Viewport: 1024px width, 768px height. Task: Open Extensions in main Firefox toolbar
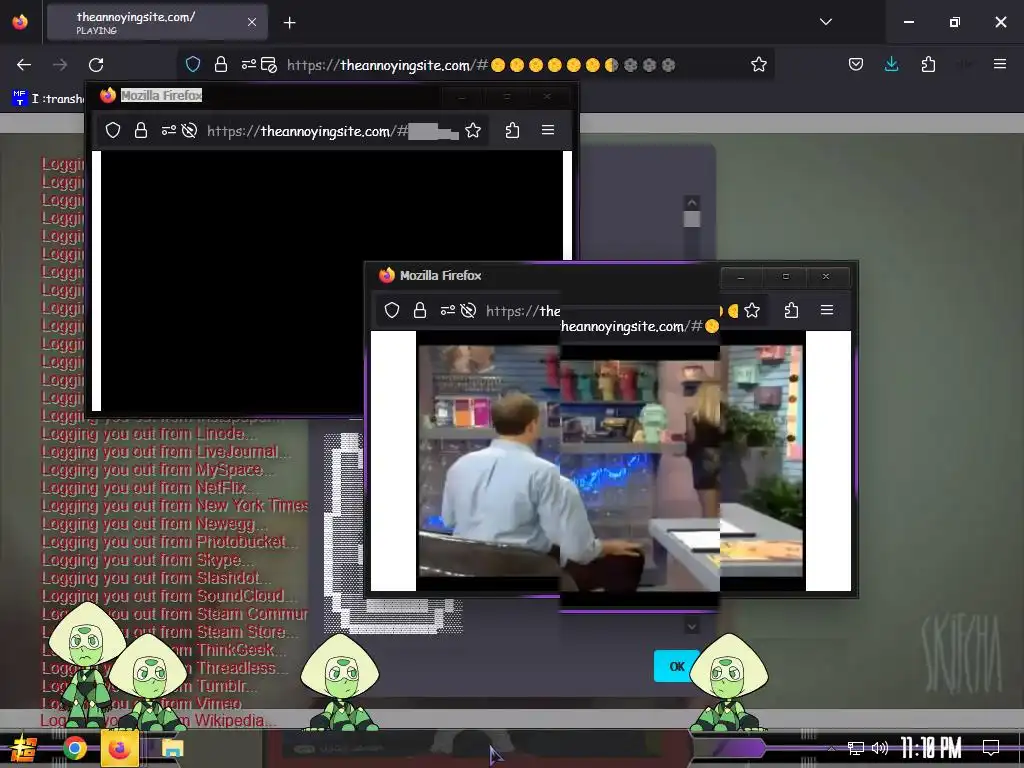tap(928, 64)
